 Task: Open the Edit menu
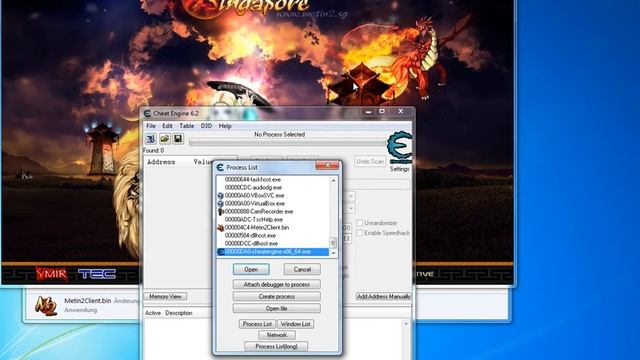tap(167, 126)
